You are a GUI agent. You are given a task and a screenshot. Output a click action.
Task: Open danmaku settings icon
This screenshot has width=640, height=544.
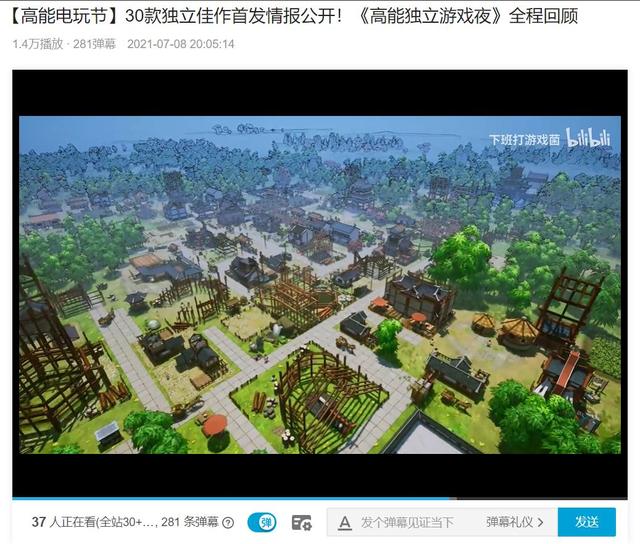[x=302, y=522]
